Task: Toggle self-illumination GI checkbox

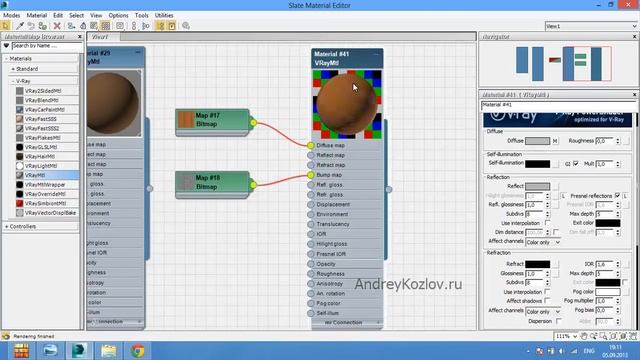Action: pyautogui.click(x=576, y=164)
